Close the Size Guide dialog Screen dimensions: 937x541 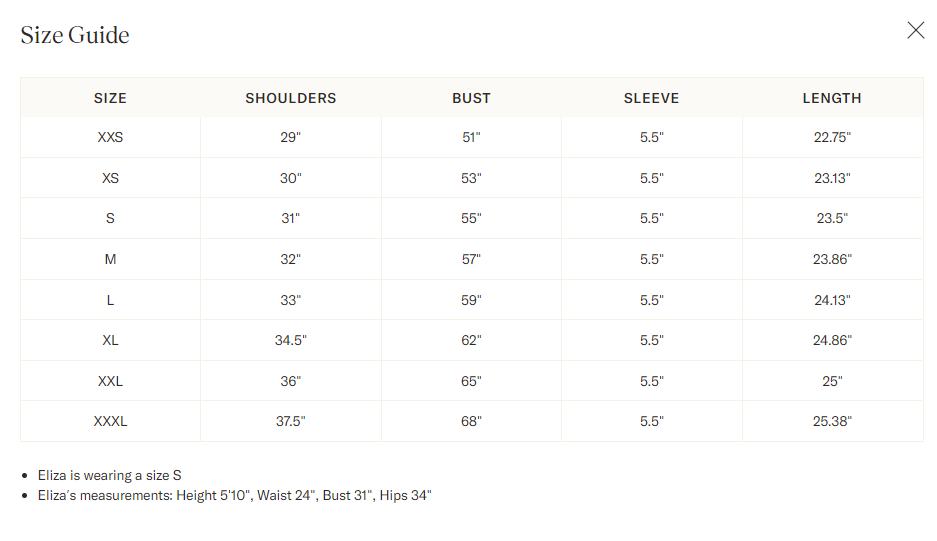tap(915, 30)
